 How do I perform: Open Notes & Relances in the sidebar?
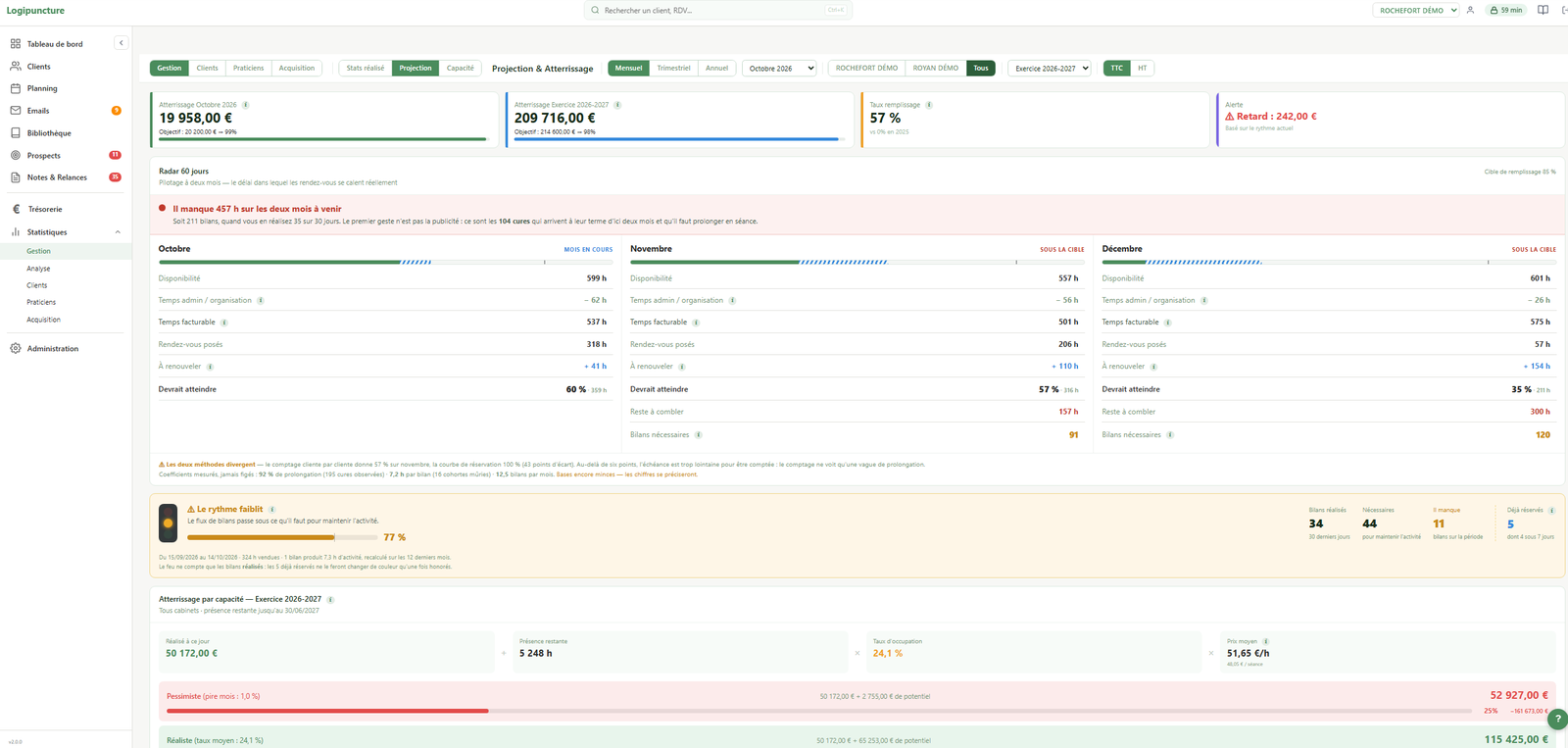pos(57,177)
